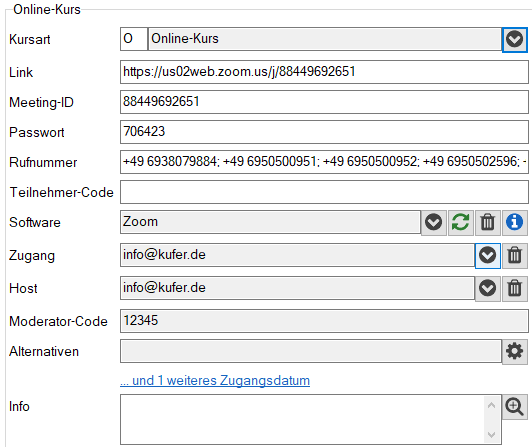Viewport: 532px width, 447px height.
Task: Click the Online-Kurs group box title
Action: [47, 10]
